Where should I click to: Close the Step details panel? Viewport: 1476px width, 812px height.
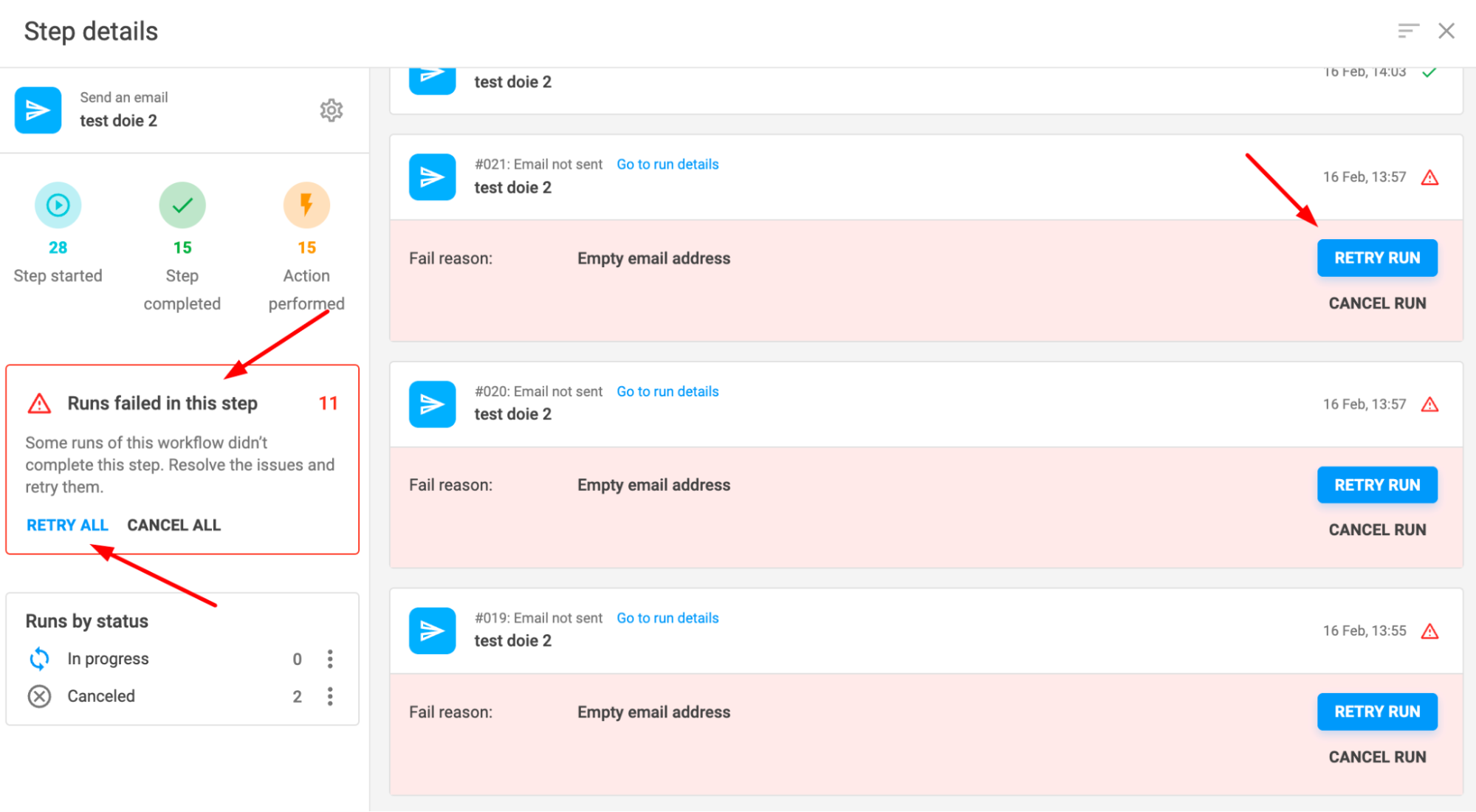tap(1446, 31)
